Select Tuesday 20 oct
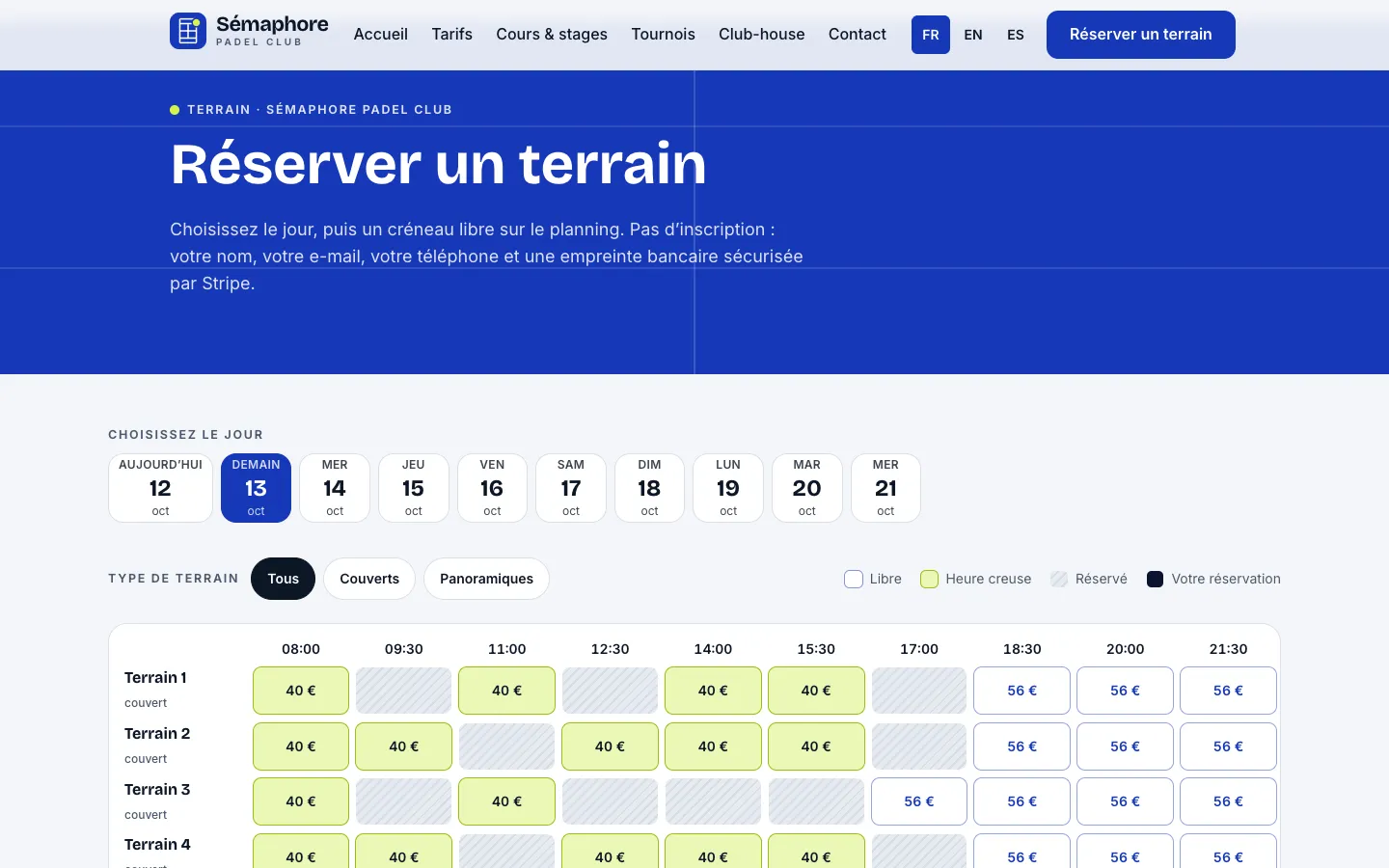 coord(807,488)
